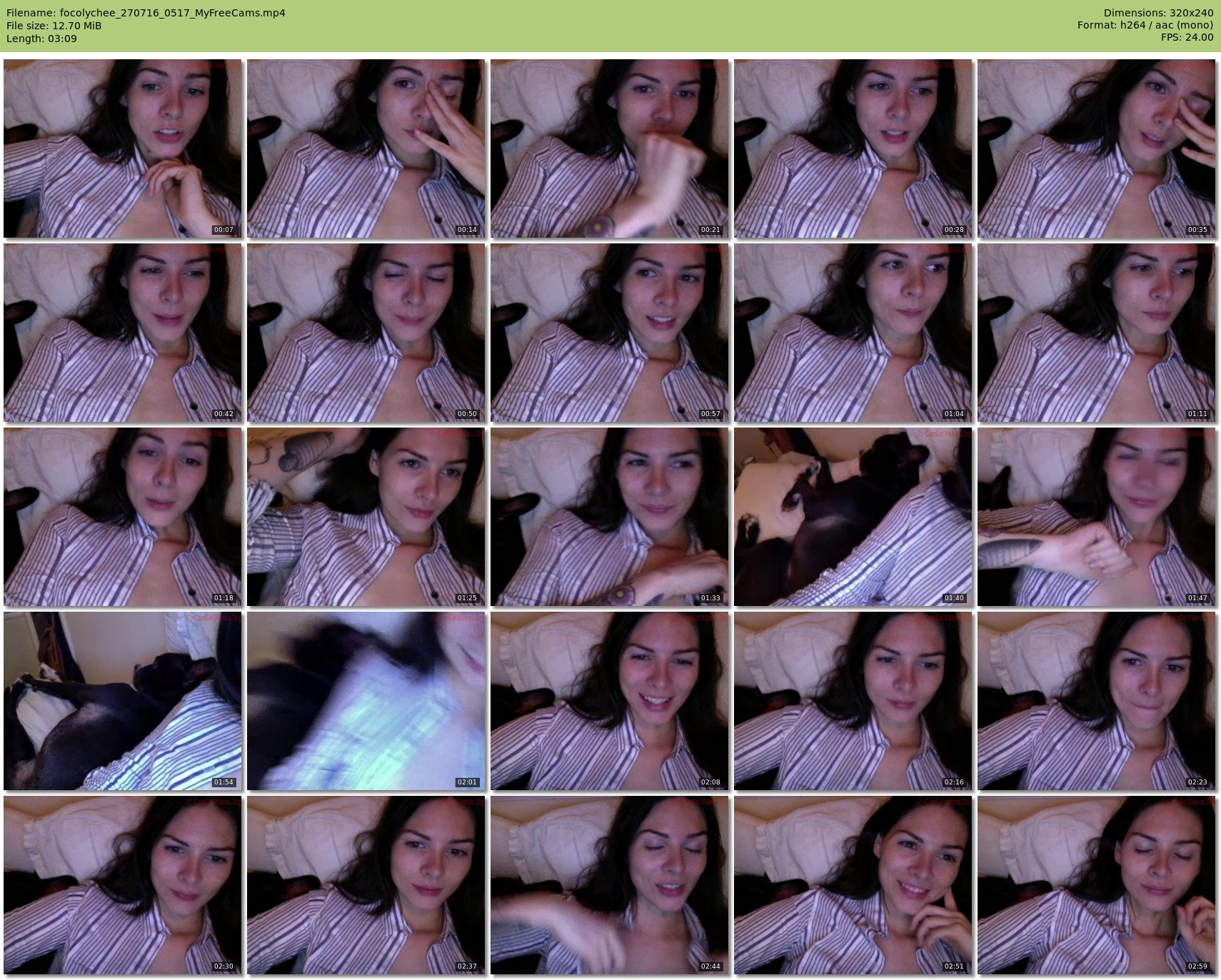1221x980 pixels.
Task: Open the 00:35 frame thumbnail
Action: 1097,148
